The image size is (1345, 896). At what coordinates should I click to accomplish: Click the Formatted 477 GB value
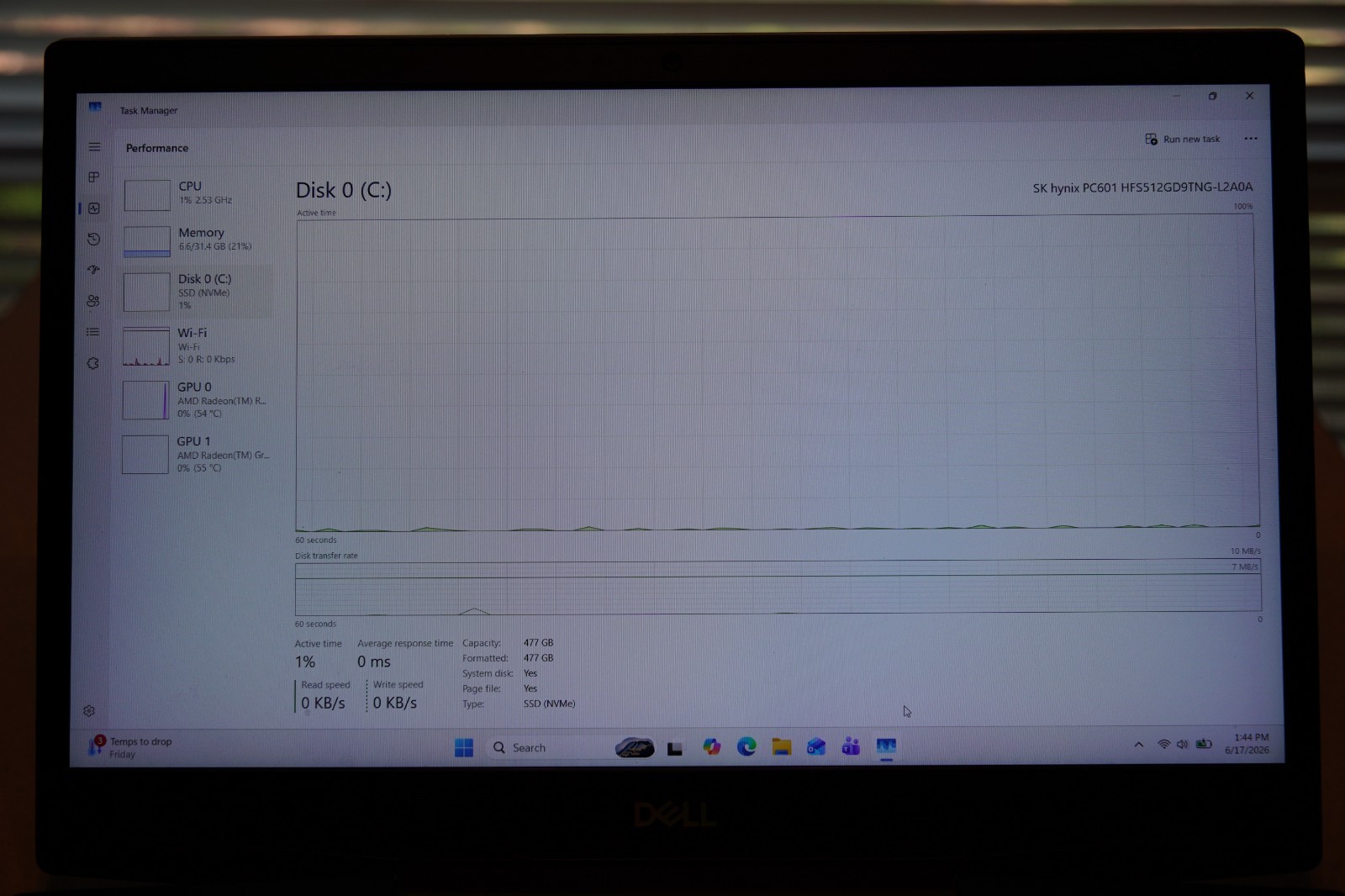tap(538, 658)
